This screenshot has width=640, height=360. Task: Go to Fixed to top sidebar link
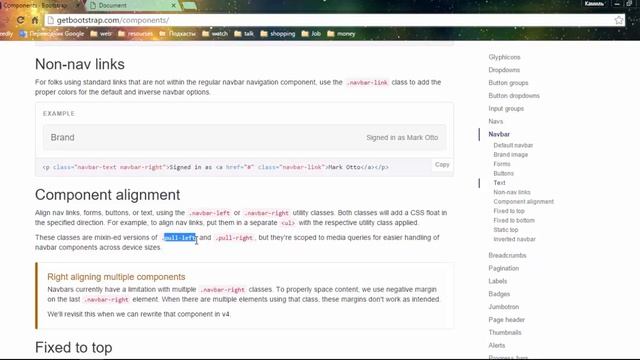(x=509, y=211)
